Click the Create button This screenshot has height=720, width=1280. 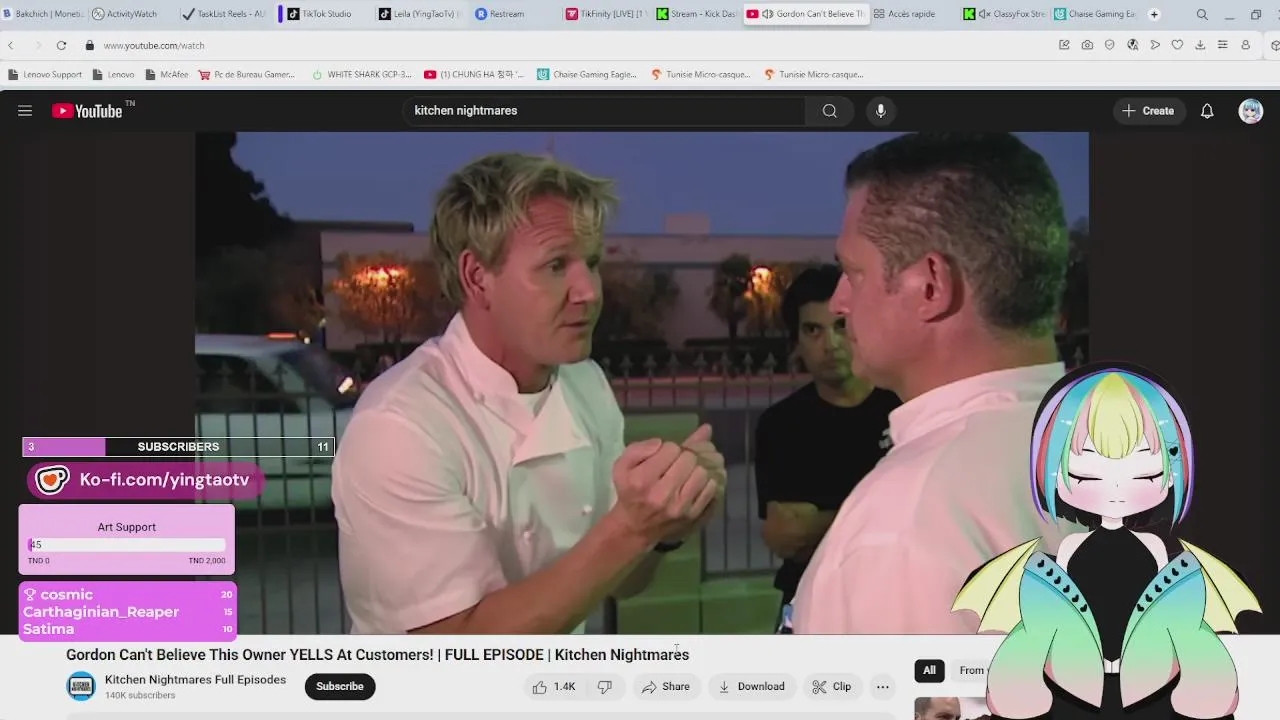tap(1148, 111)
